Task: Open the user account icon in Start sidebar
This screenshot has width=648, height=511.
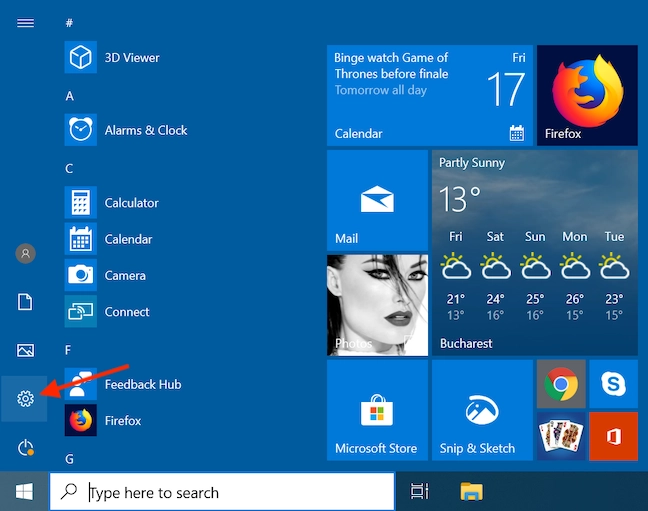Action: point(26,253)
